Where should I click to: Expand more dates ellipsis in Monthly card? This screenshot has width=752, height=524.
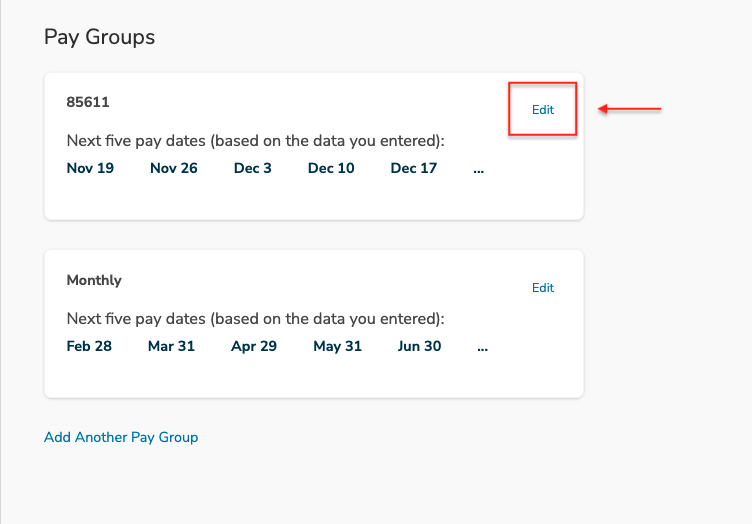coord(482,348)
